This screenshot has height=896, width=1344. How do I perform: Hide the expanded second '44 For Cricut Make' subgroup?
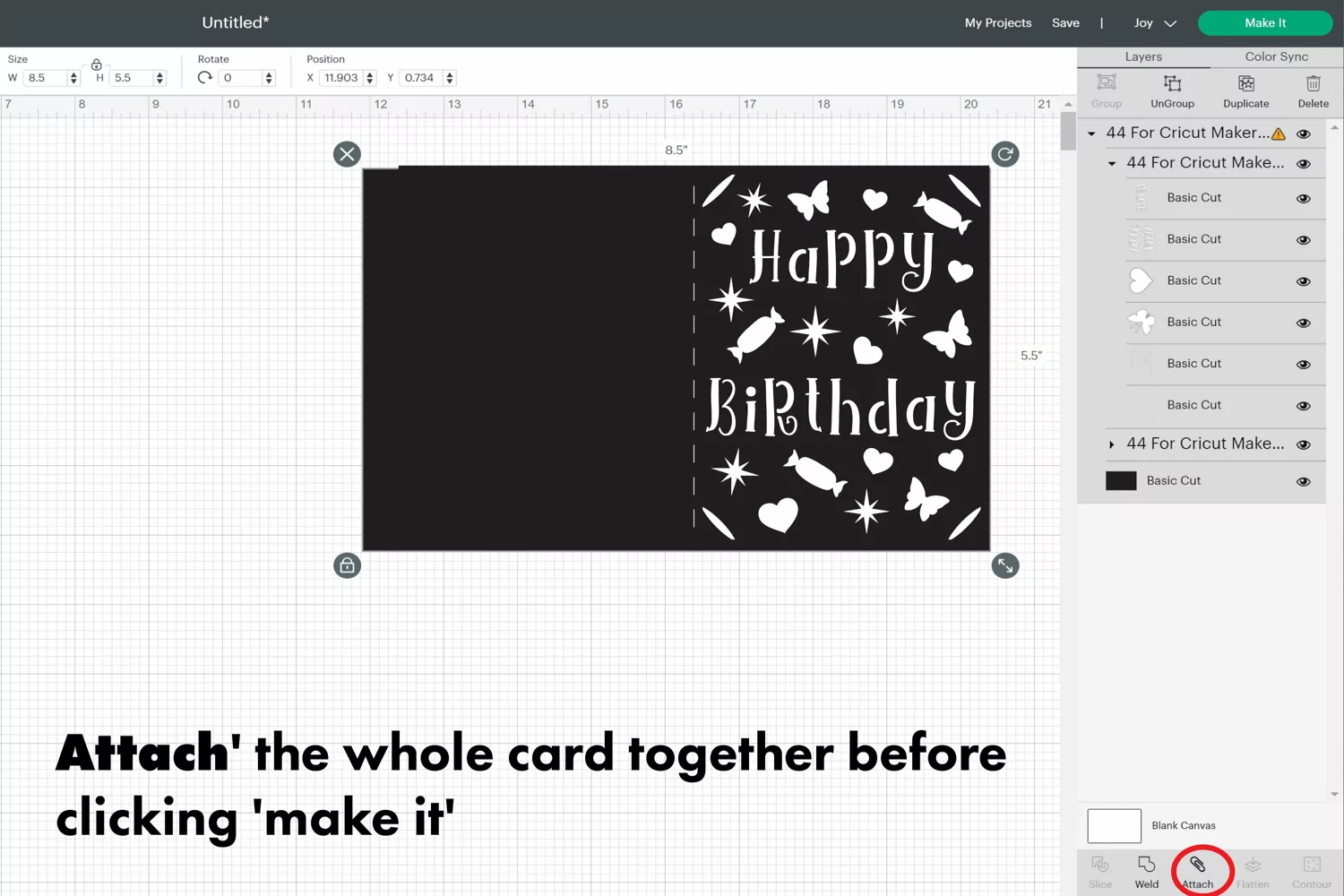point(1304,163)
